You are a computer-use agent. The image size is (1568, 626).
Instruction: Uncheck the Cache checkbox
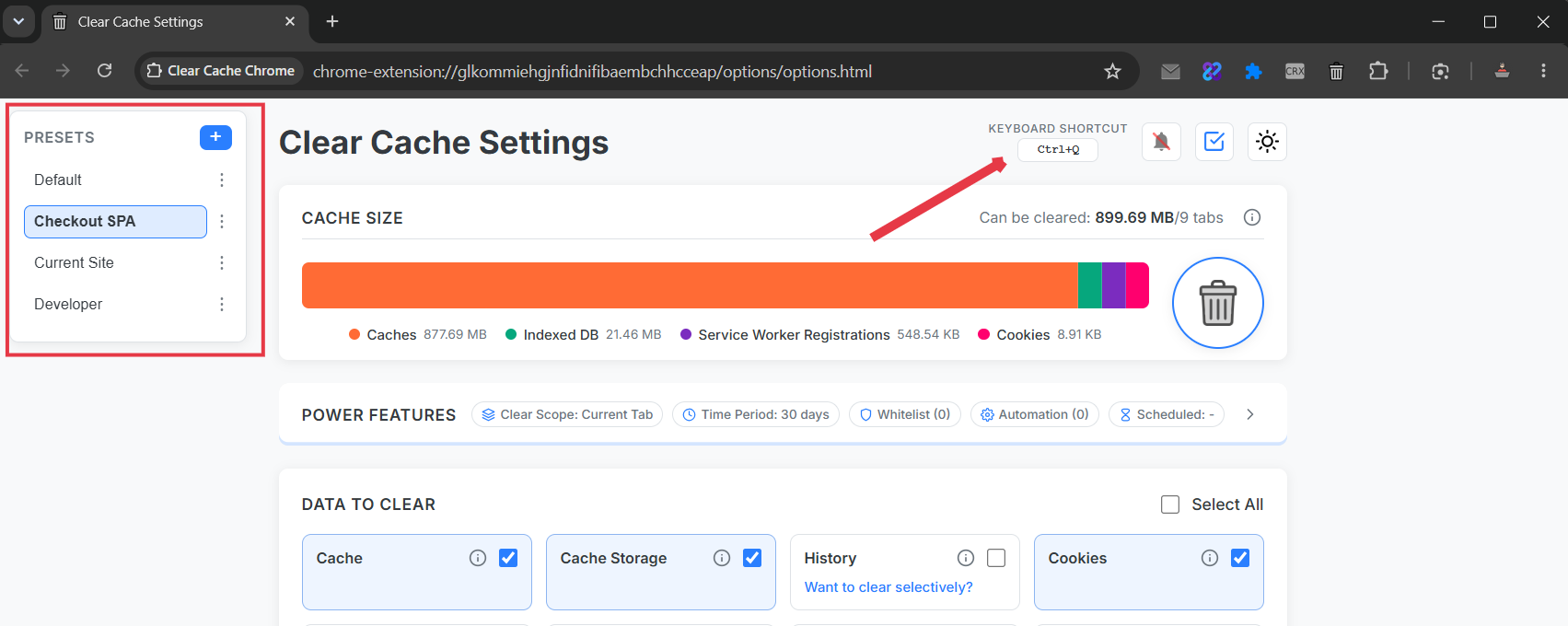point(508,558)
